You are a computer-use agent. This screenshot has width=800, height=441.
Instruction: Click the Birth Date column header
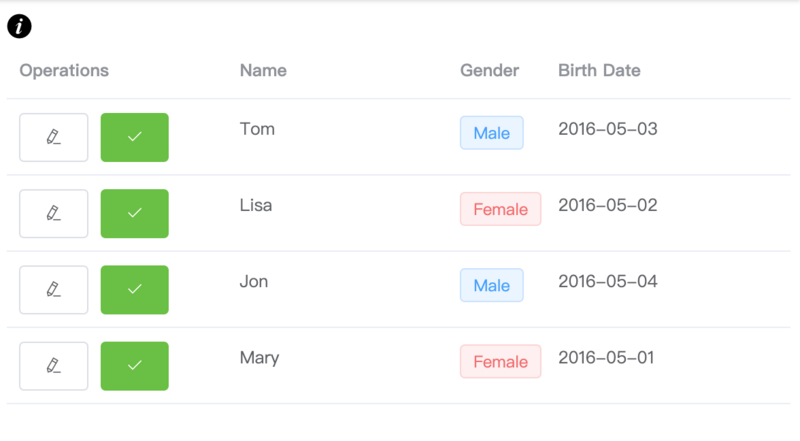pyautogui.click(x=599, y=71)
